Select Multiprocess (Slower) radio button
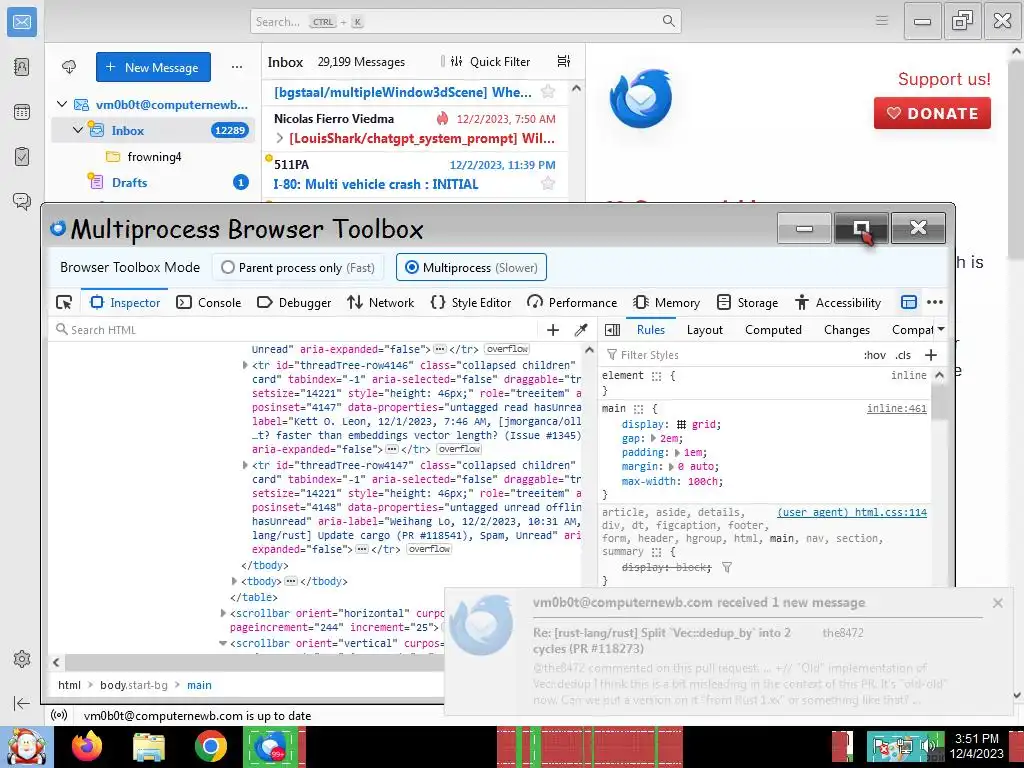Image resolution: width=1024 pixels, height=768 pixels. pyautogui.click(x=411, y=267)
